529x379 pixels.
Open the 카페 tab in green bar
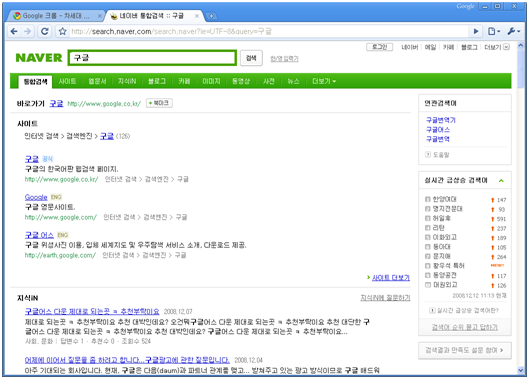pyautogui.click(x=184, y=81)
